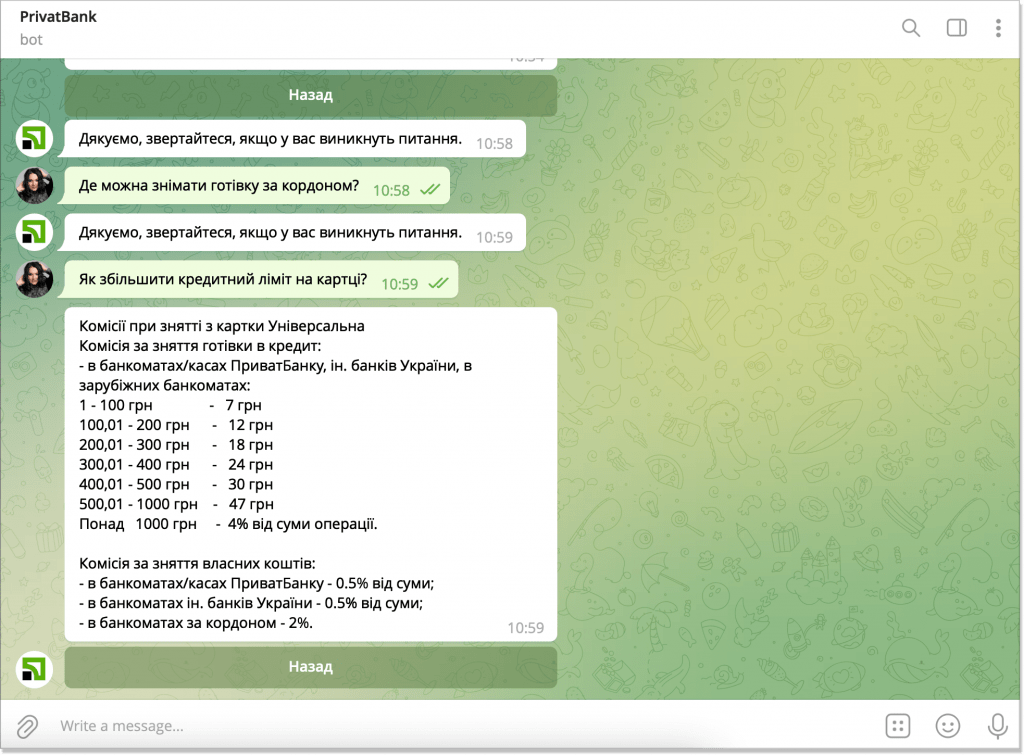Open the emoji picker
Screen dimensions: 1024x755
[x=948, y=726]
